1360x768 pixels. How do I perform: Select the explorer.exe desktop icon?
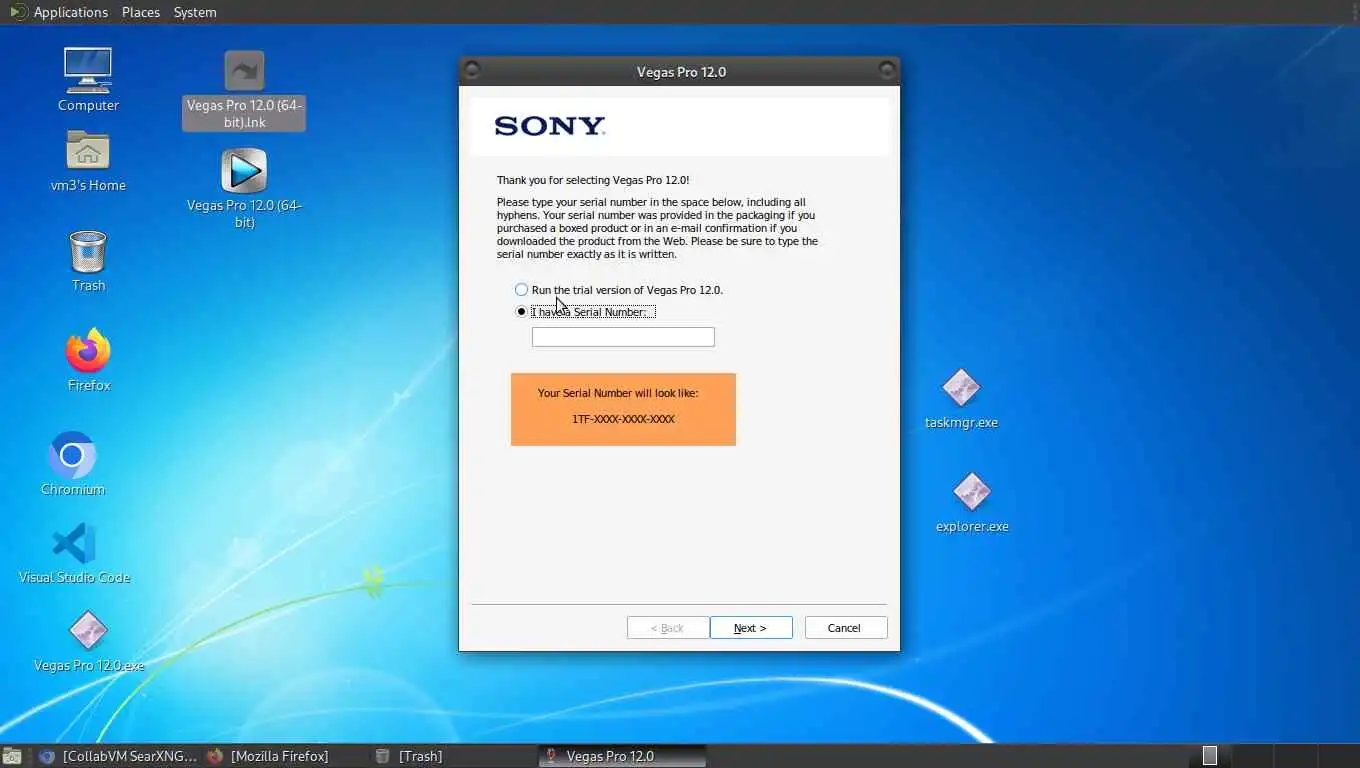[x=972, y=492]
